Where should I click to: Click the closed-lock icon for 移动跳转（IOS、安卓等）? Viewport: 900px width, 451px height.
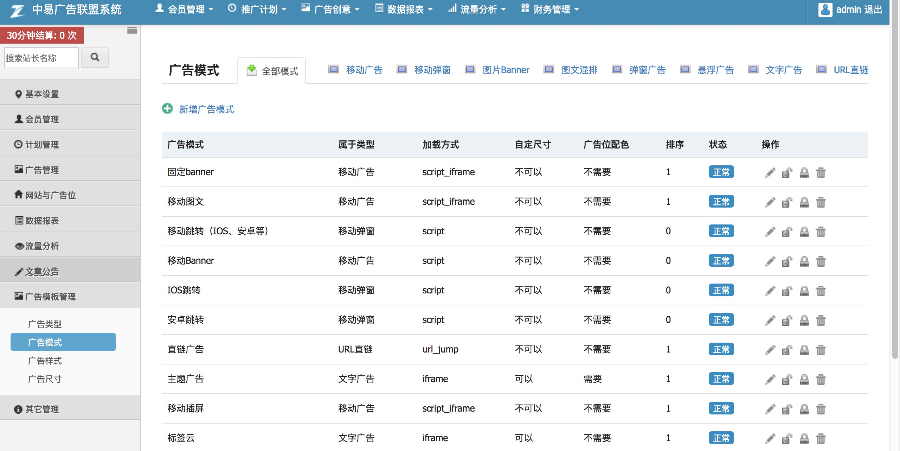coord(804,231)
